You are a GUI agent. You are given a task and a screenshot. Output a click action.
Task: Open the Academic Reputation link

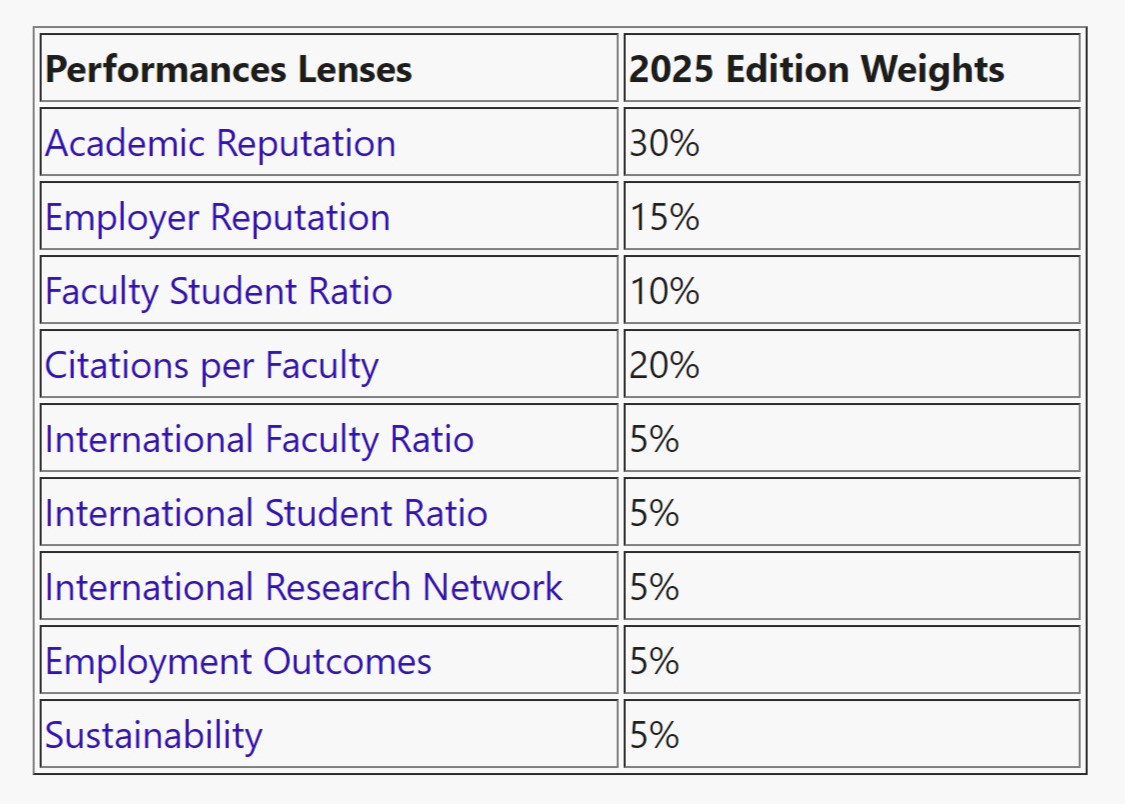(x=220, y=143)
